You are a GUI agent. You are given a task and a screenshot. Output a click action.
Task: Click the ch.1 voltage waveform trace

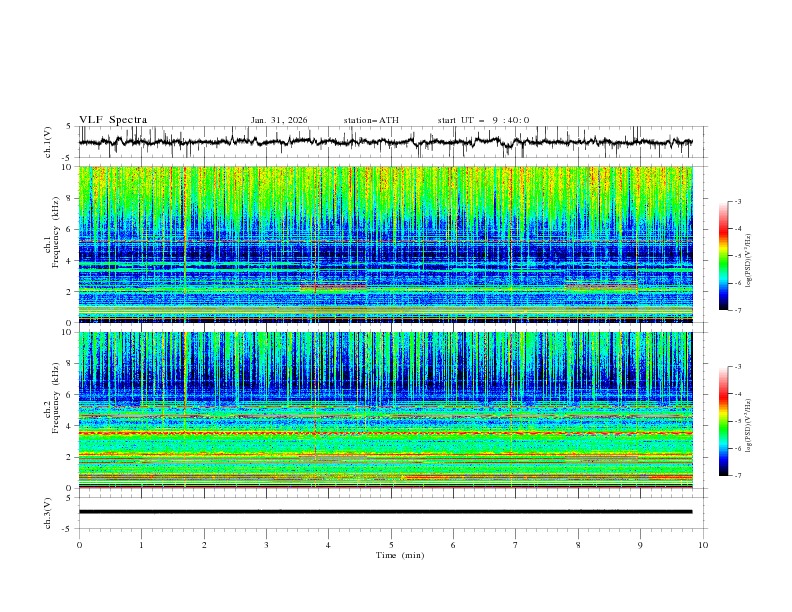(385, 142)
